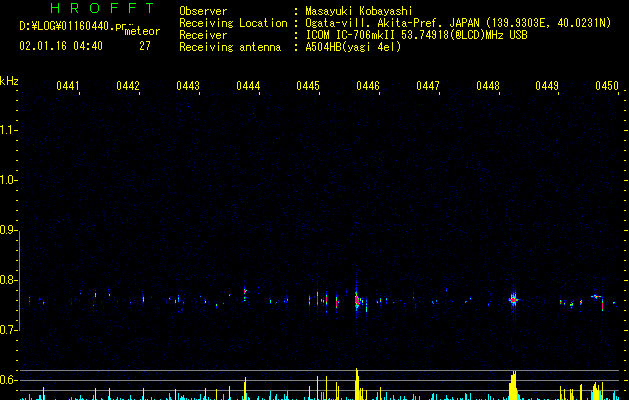The width and height of the screenshot is (629, 400).
Task: Click the 1.1 kHz axis label
Action: [x=8, y=130]
